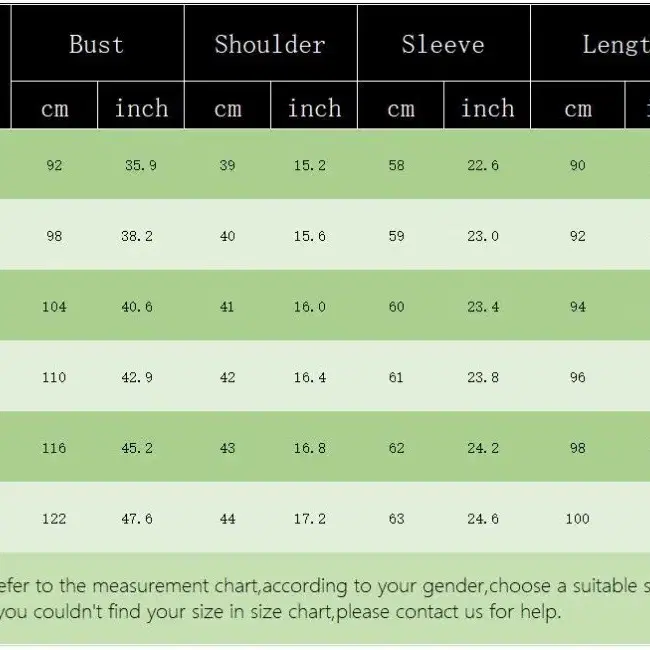650x650 pixels.
Task: Select the sleeve value 58 cell
Action: click(396, 165)
